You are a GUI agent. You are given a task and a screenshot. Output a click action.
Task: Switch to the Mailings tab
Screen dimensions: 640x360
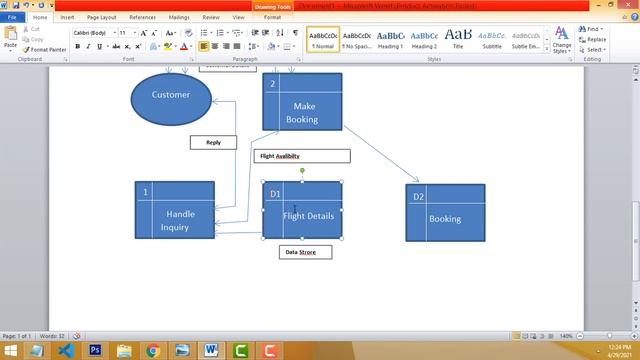[179, 18]
